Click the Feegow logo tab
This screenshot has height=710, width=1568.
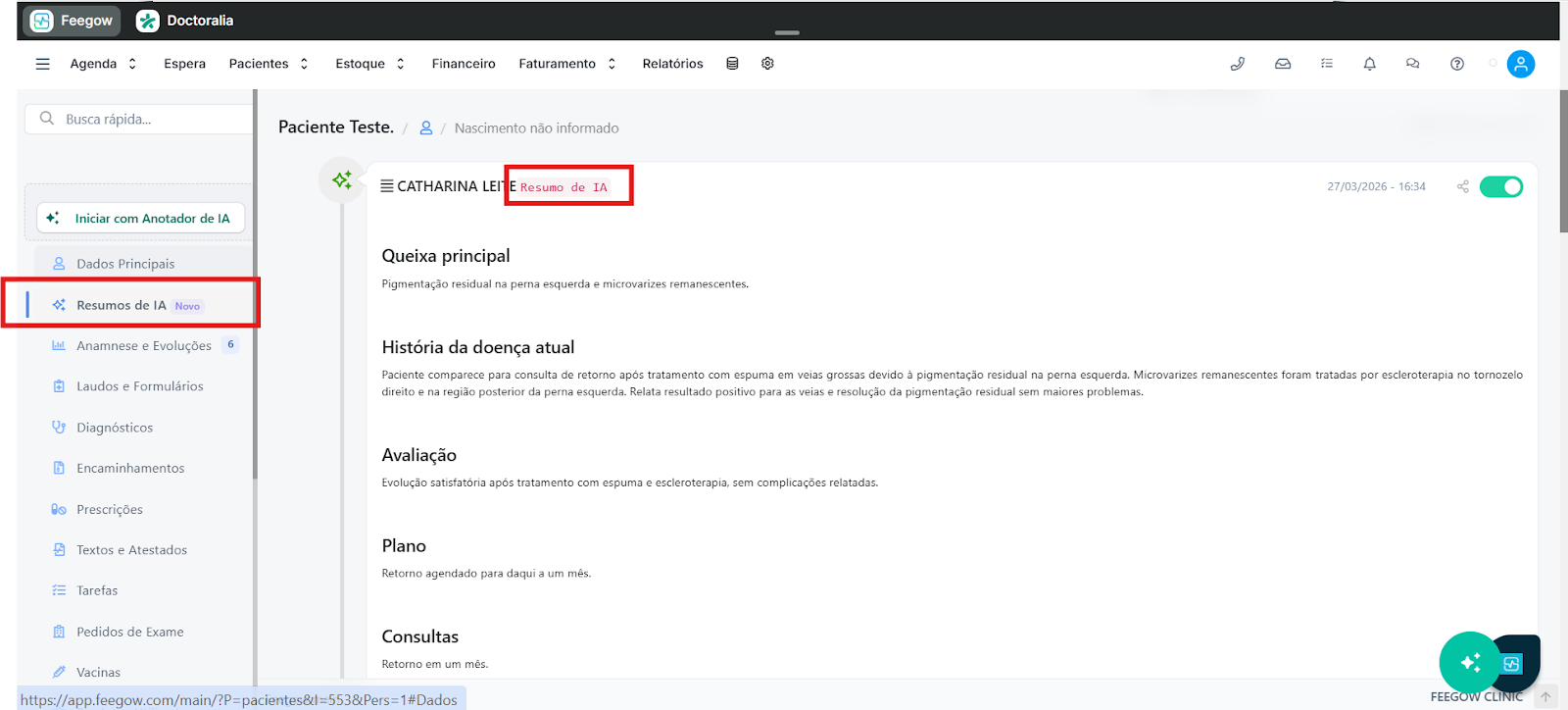pos(72,21)
